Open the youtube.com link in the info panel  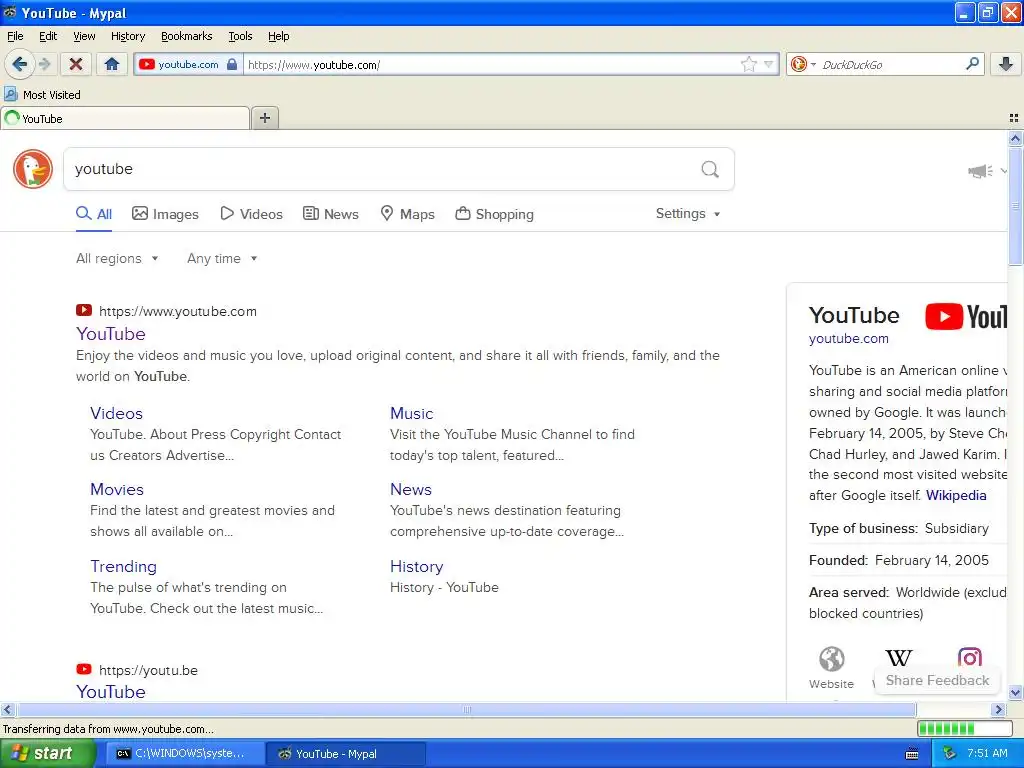848,338
